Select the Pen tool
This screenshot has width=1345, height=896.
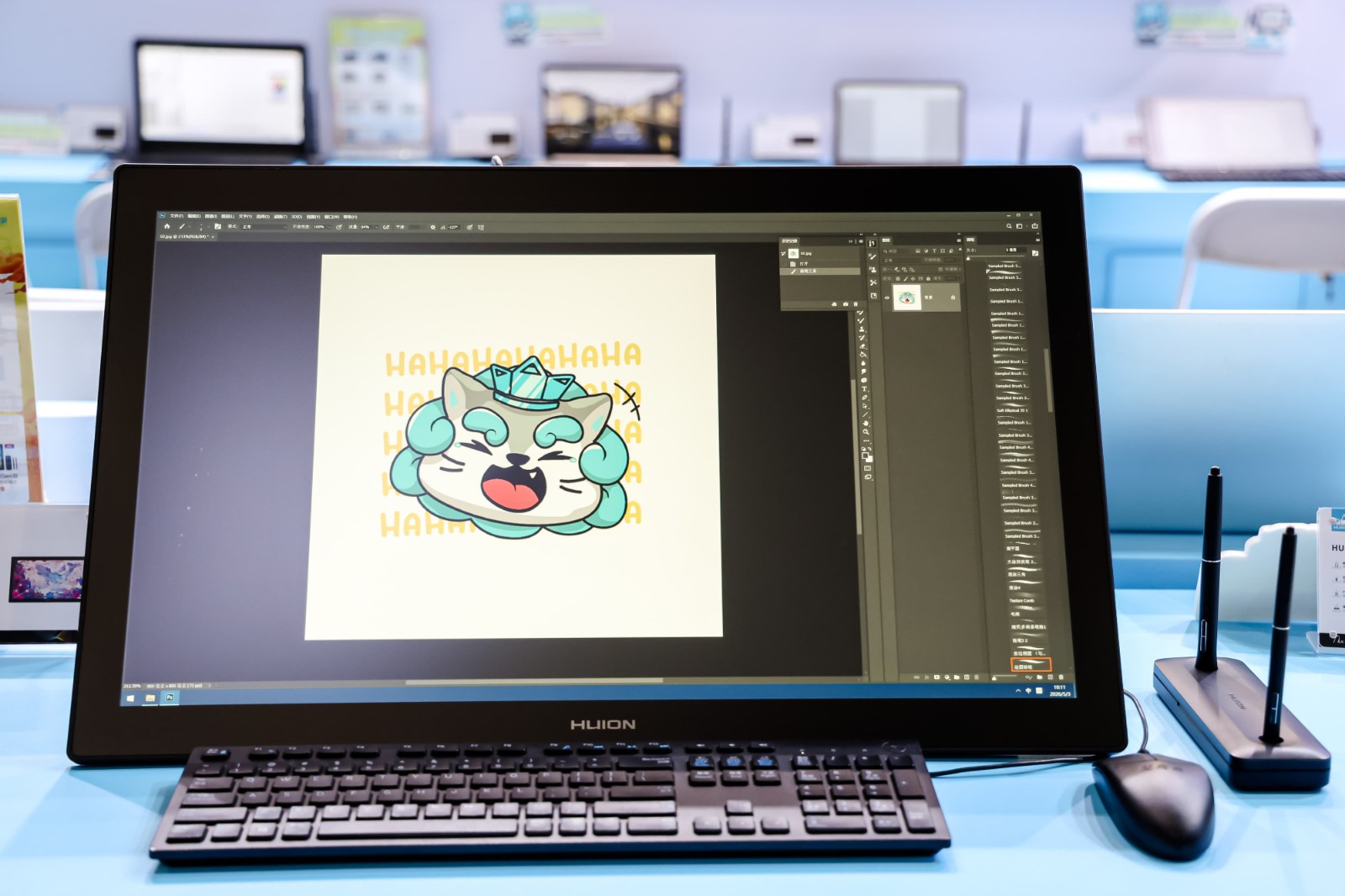coord(864,398)
